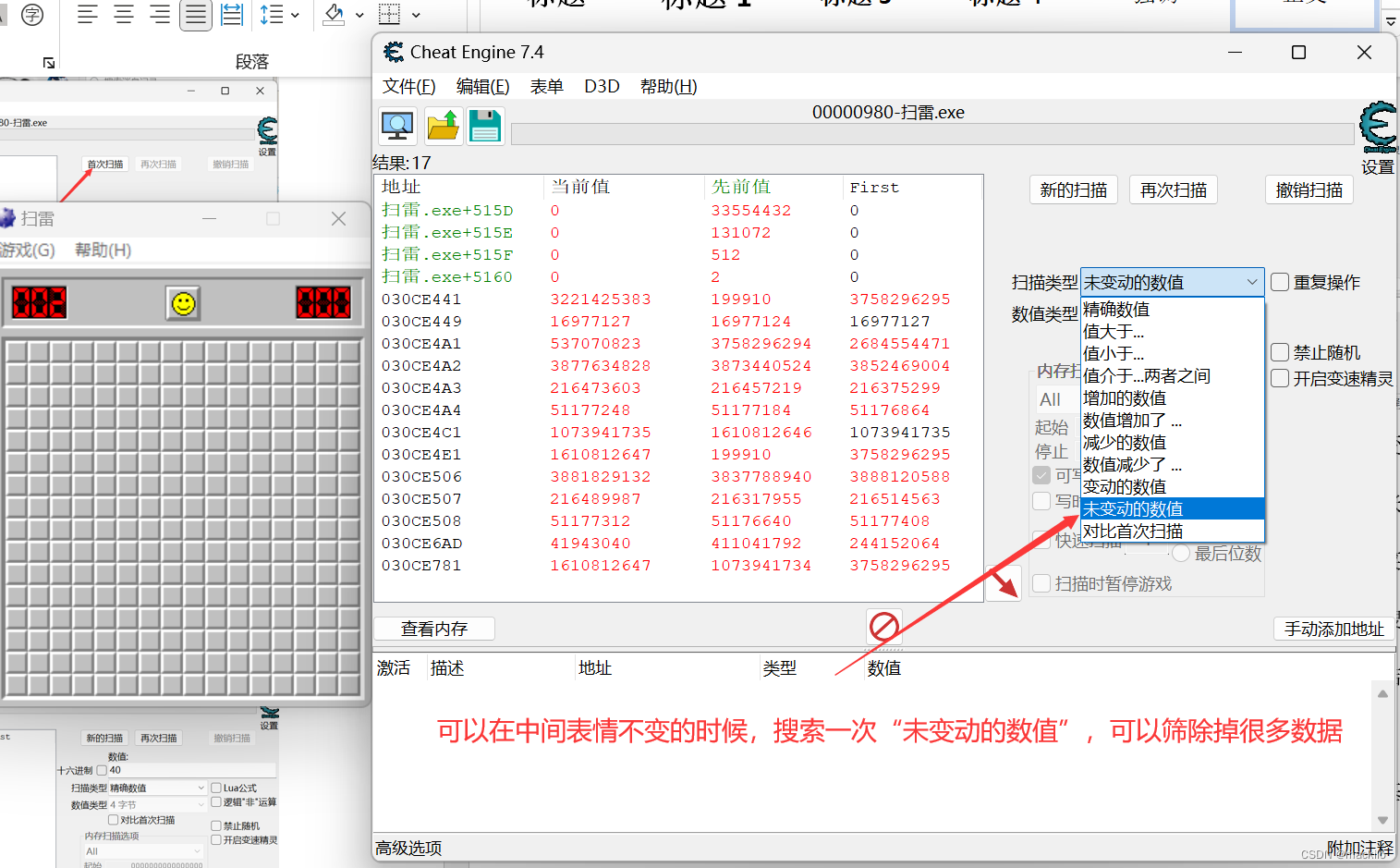Open the 表单 menu

546,86
